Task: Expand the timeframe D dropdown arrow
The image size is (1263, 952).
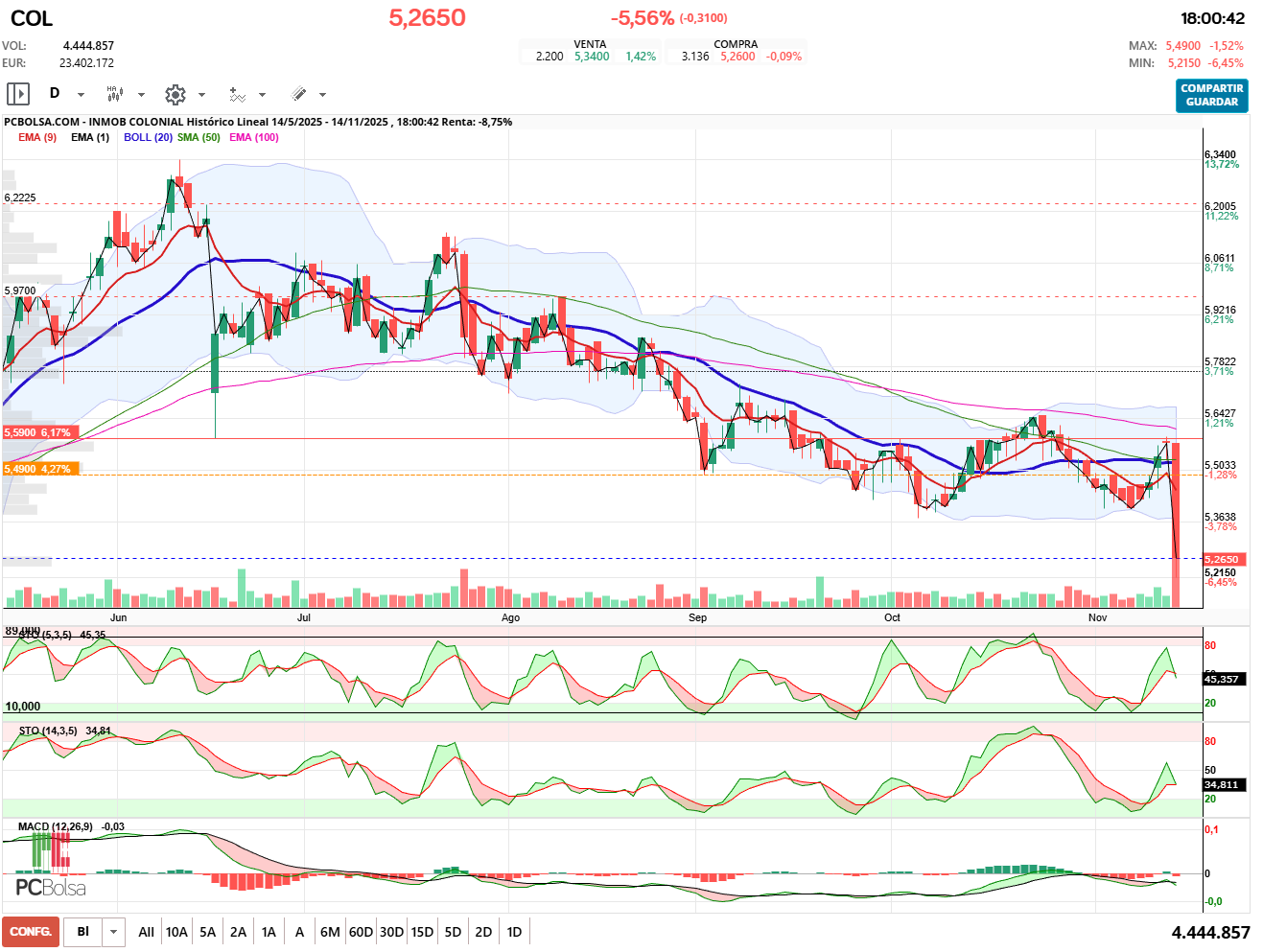Action: [81, 95]
